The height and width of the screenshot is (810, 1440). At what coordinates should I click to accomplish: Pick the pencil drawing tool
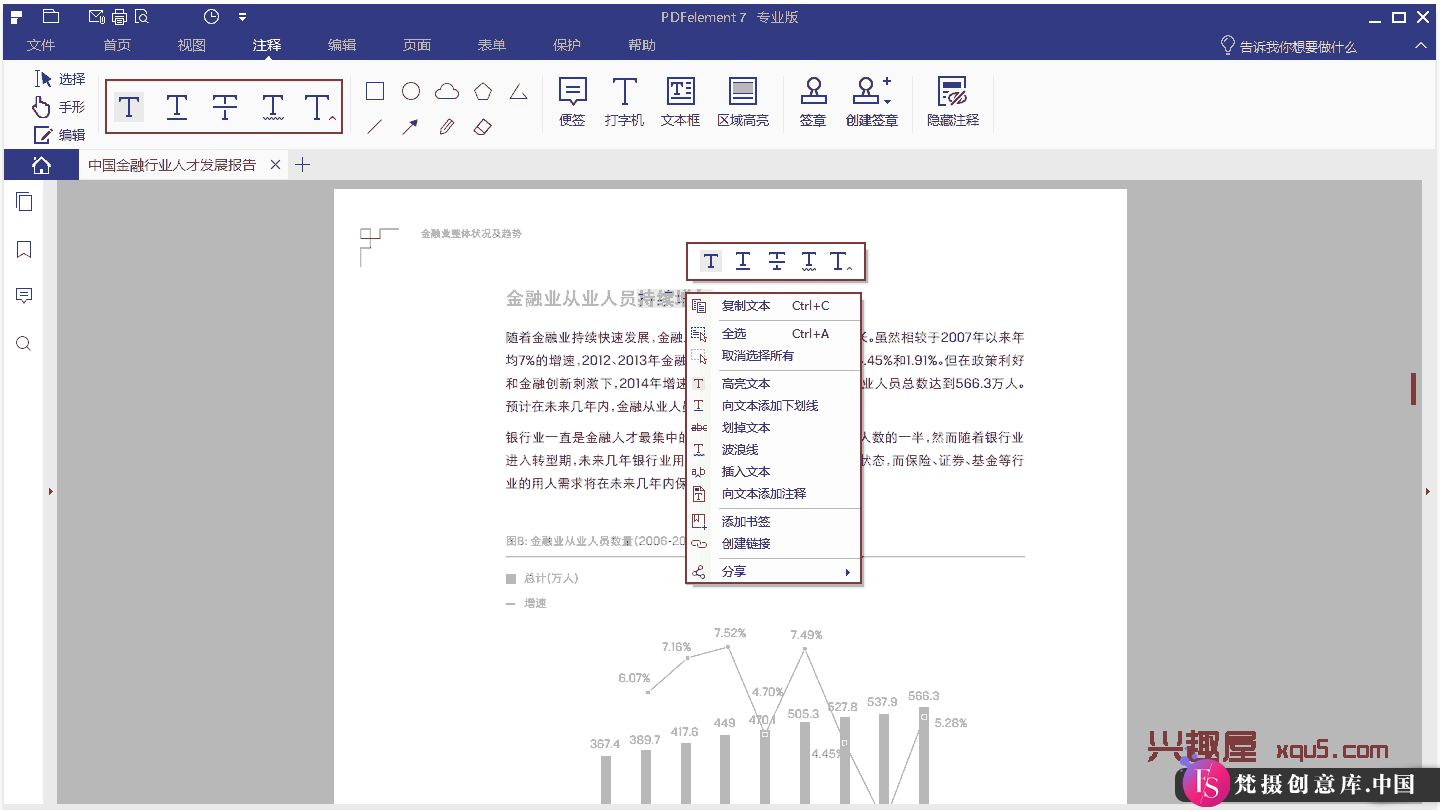[447, 127]
